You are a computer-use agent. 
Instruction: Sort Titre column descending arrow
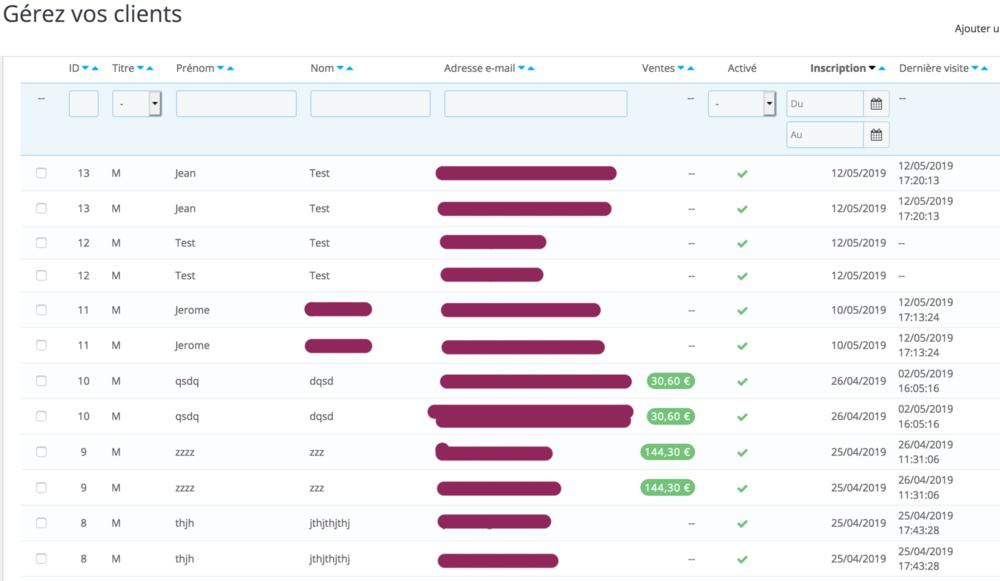(140, 68)
